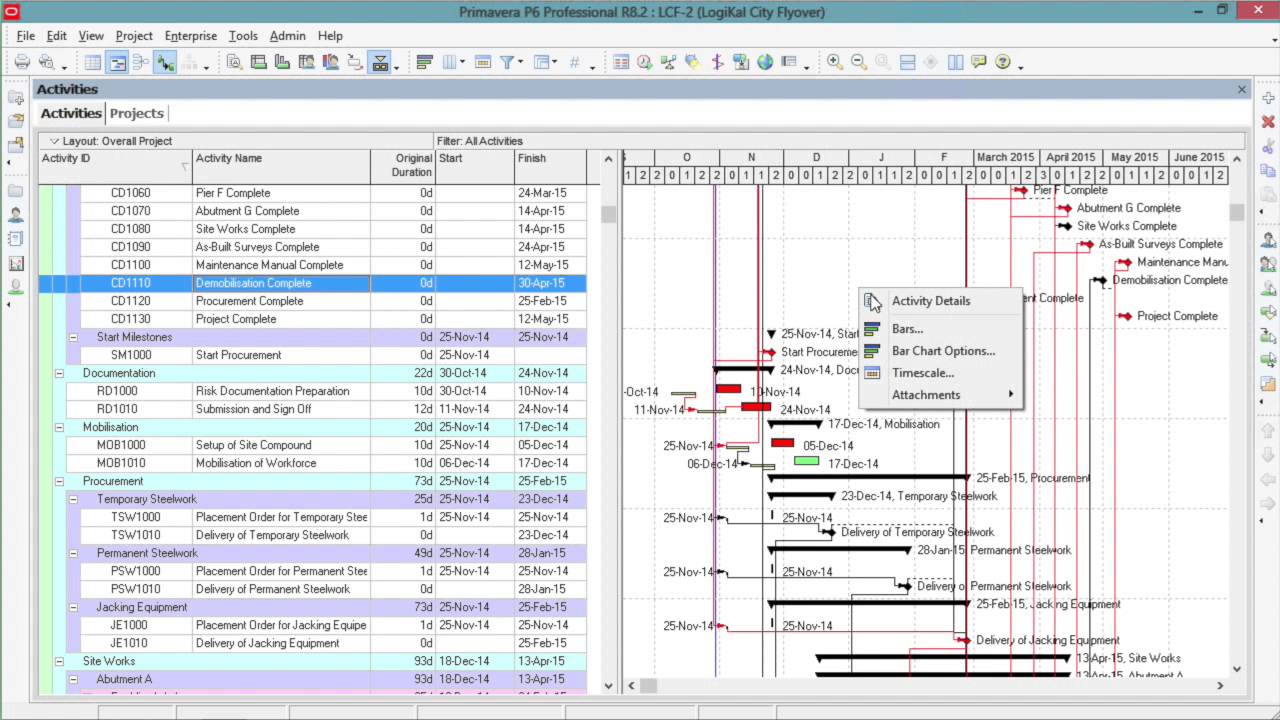Open Print Preview from the toolbar

[46, 62]
